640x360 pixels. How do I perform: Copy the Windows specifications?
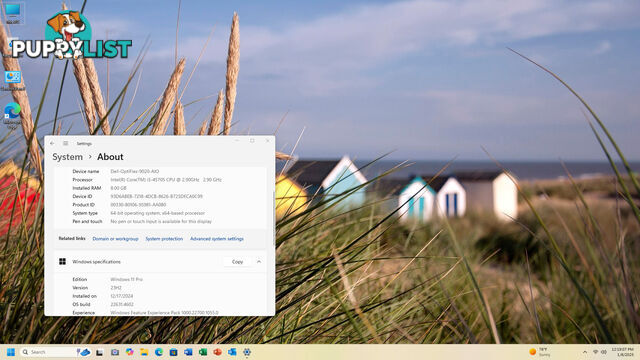[x=238, y=262]
